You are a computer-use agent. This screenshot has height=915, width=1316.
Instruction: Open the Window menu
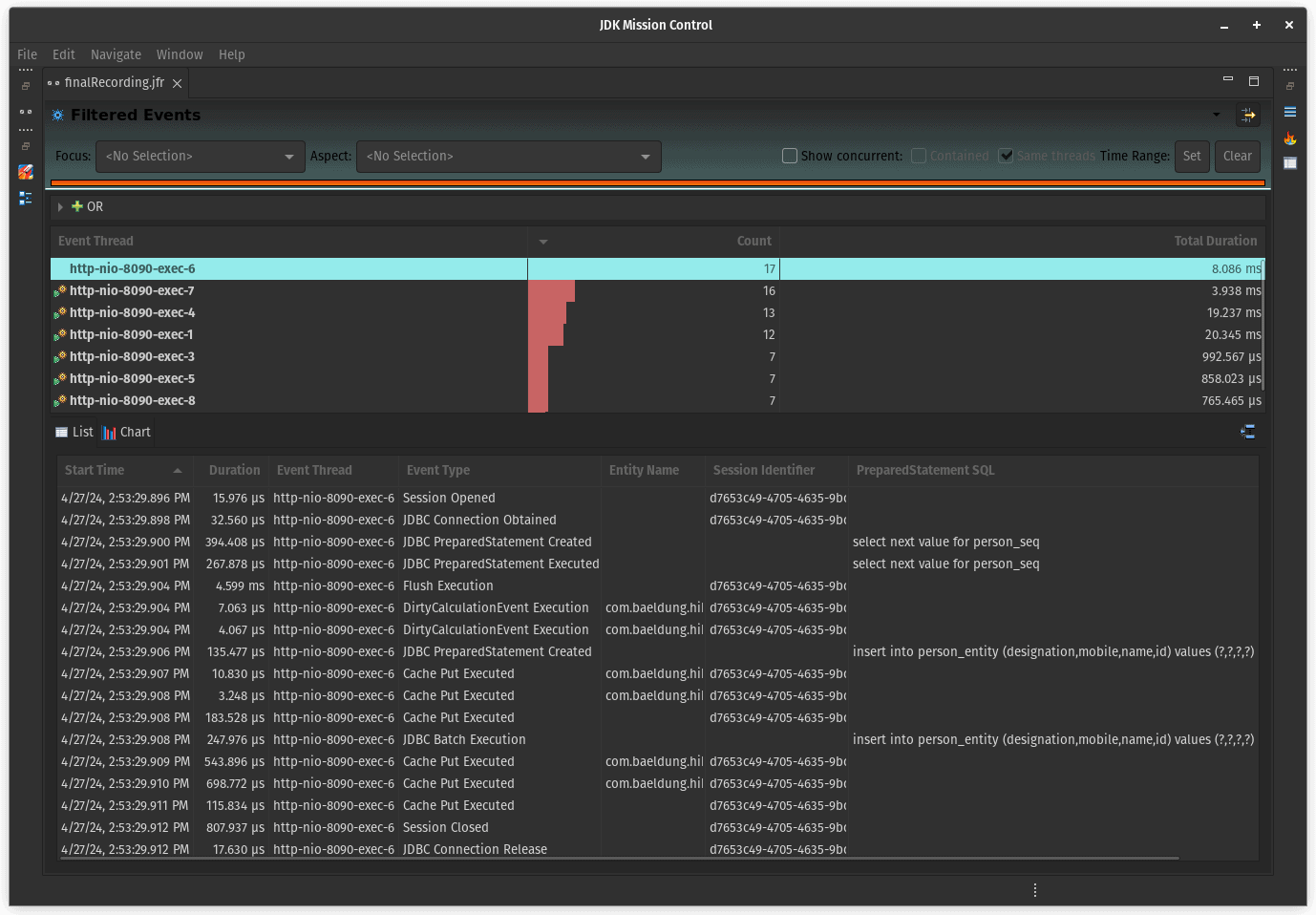pyautogui.click(x=180, y=54)
